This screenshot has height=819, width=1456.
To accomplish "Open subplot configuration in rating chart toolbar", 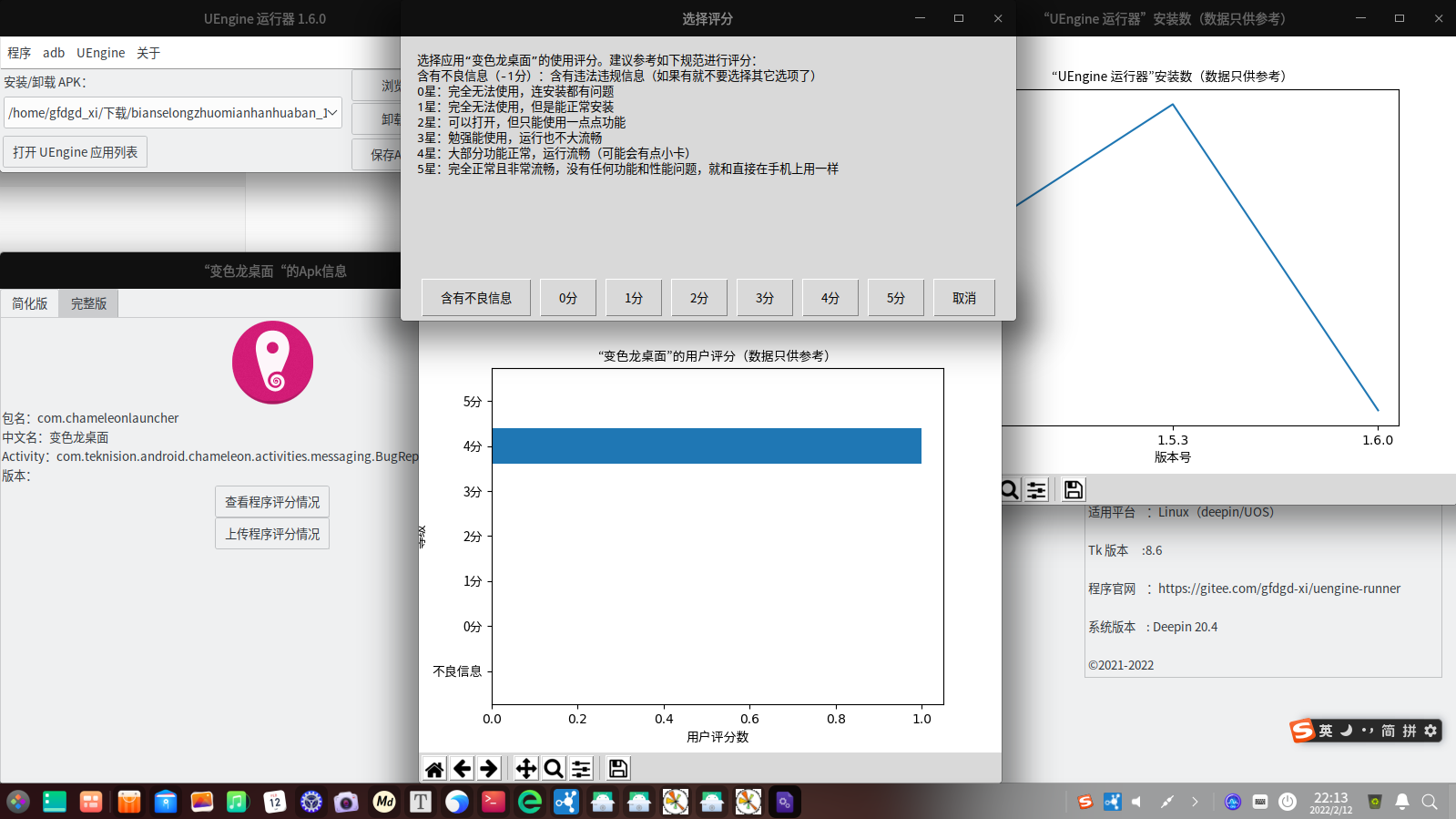I will 581,769.
